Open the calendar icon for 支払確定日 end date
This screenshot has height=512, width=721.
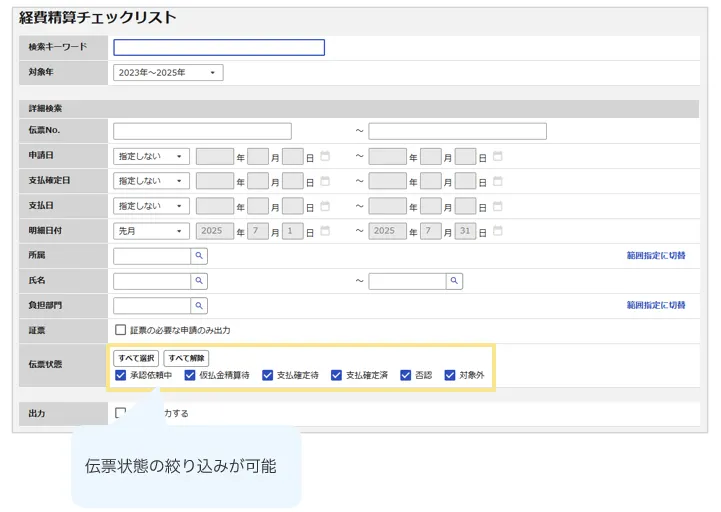497,181
